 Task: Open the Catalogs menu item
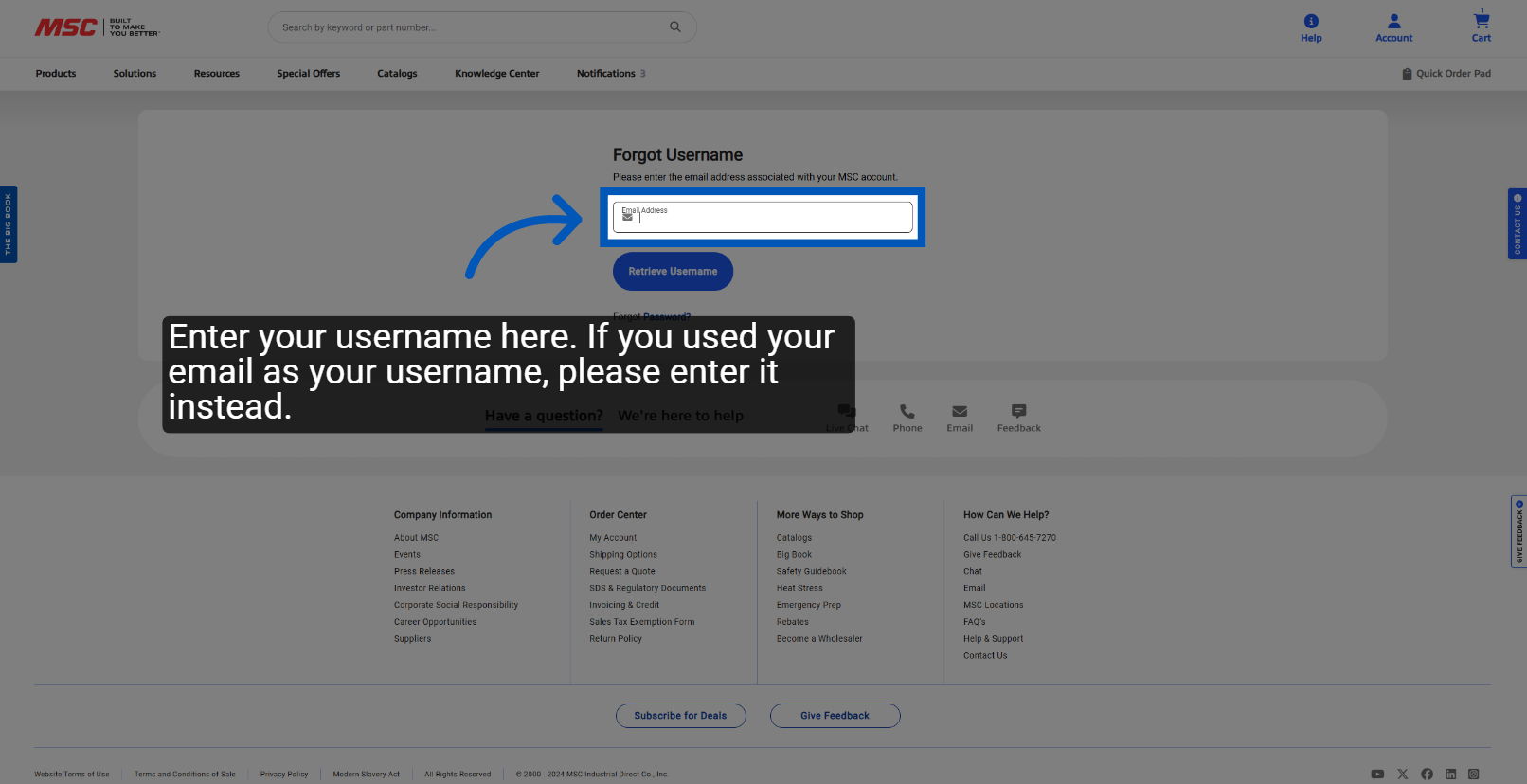pos(397,74)
